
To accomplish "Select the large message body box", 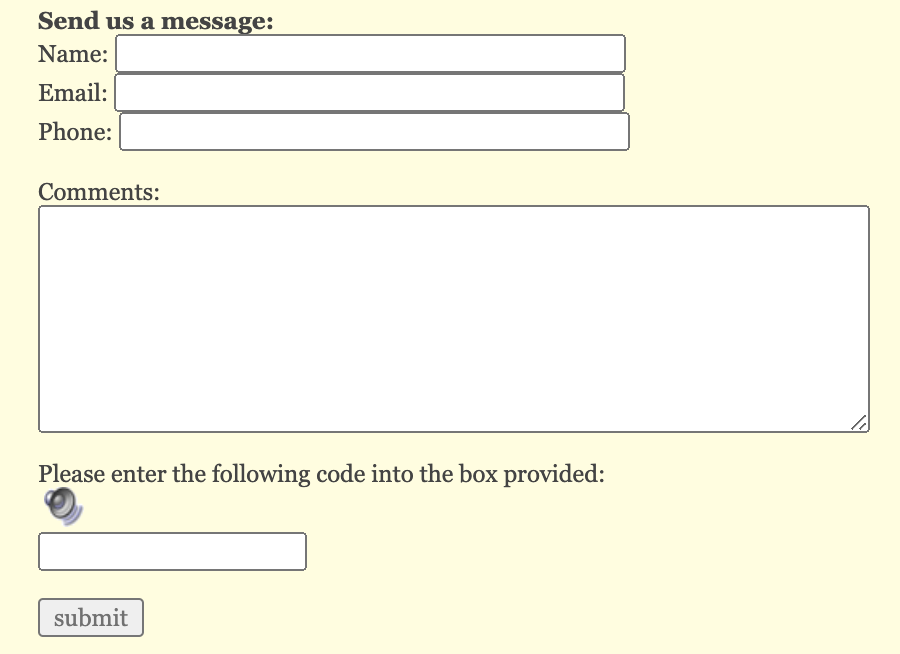I will (454, 319).
